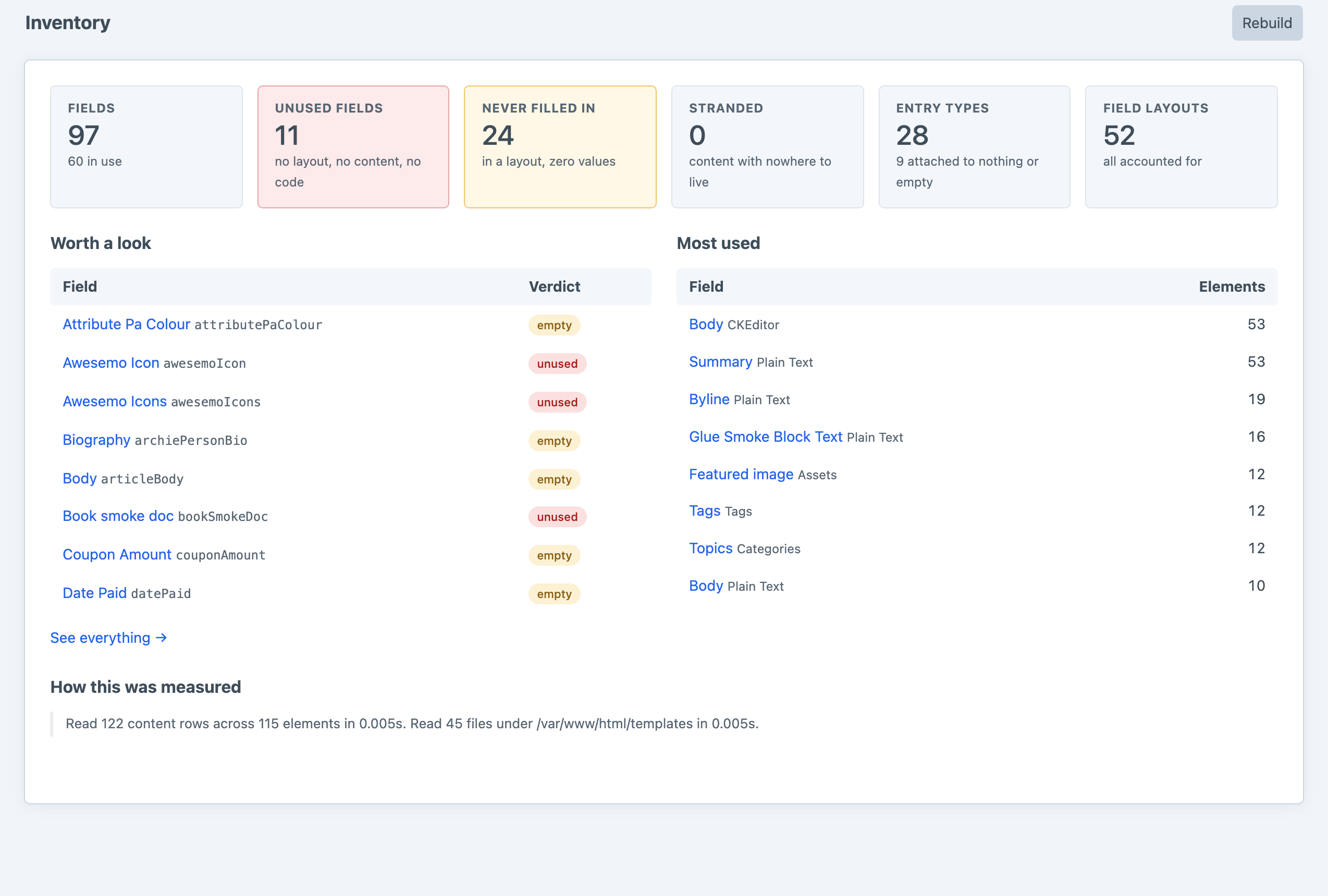Click the element count 16 for Glue Smoke
Screen dimensions: 1328x896
(x=1256, y=437)
